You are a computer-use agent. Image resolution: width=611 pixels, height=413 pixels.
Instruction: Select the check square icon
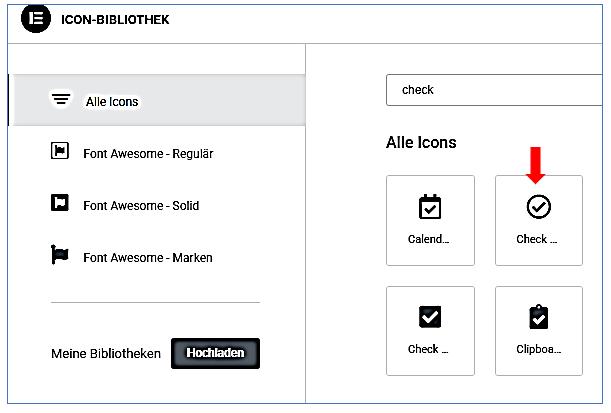click(429, 317)
